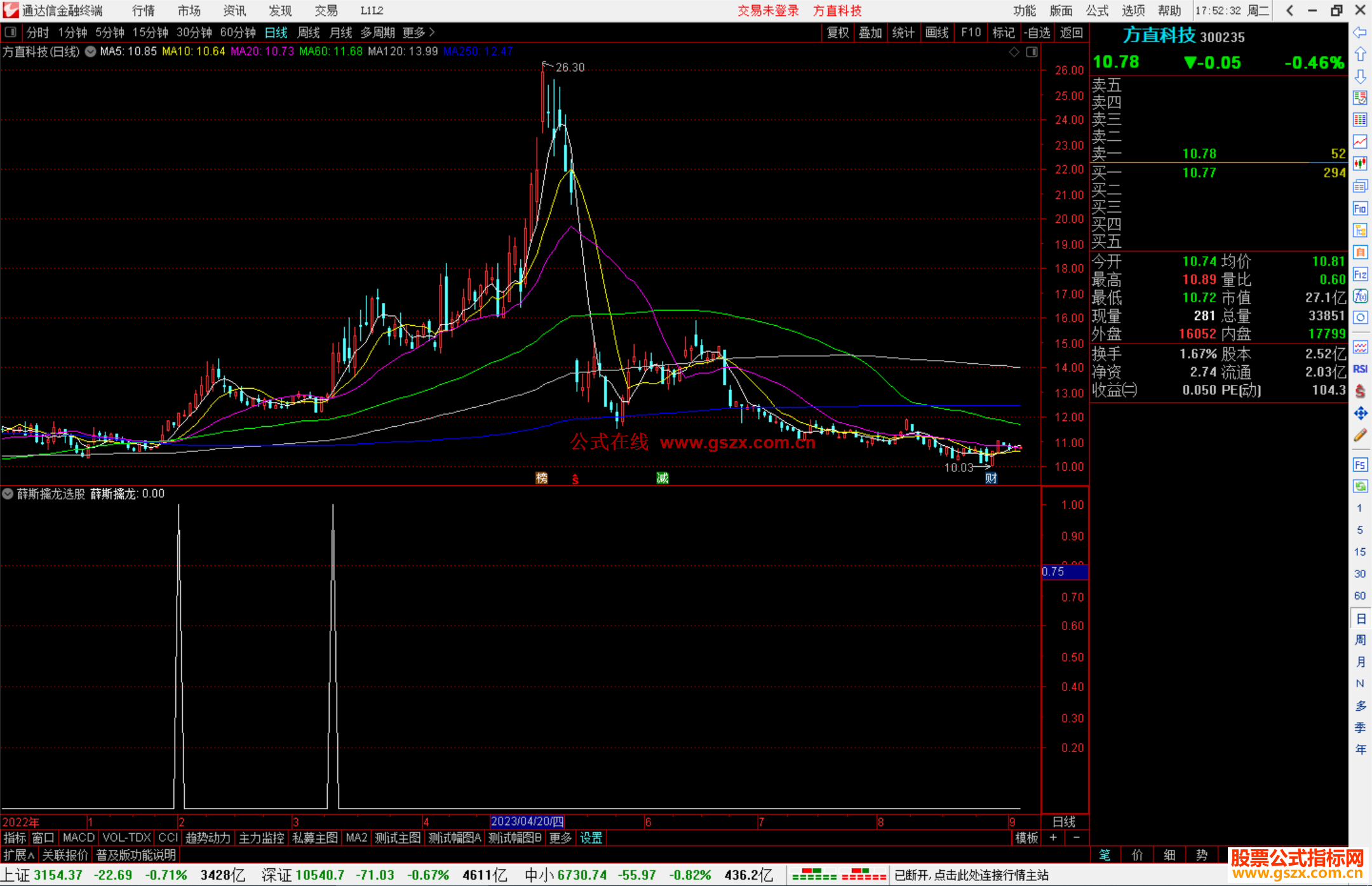Toggle the main chart indicator dropdown circle
This screenshot has width=1372, height=886.
(91, 51)
